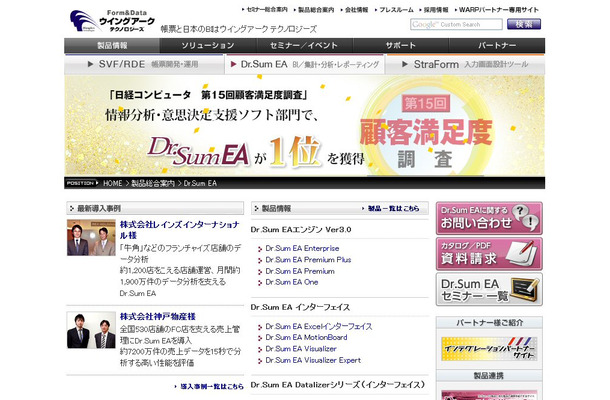
Task: Click the カタログ/PDF 資料請求 button
Action: (x=489, y=254)
